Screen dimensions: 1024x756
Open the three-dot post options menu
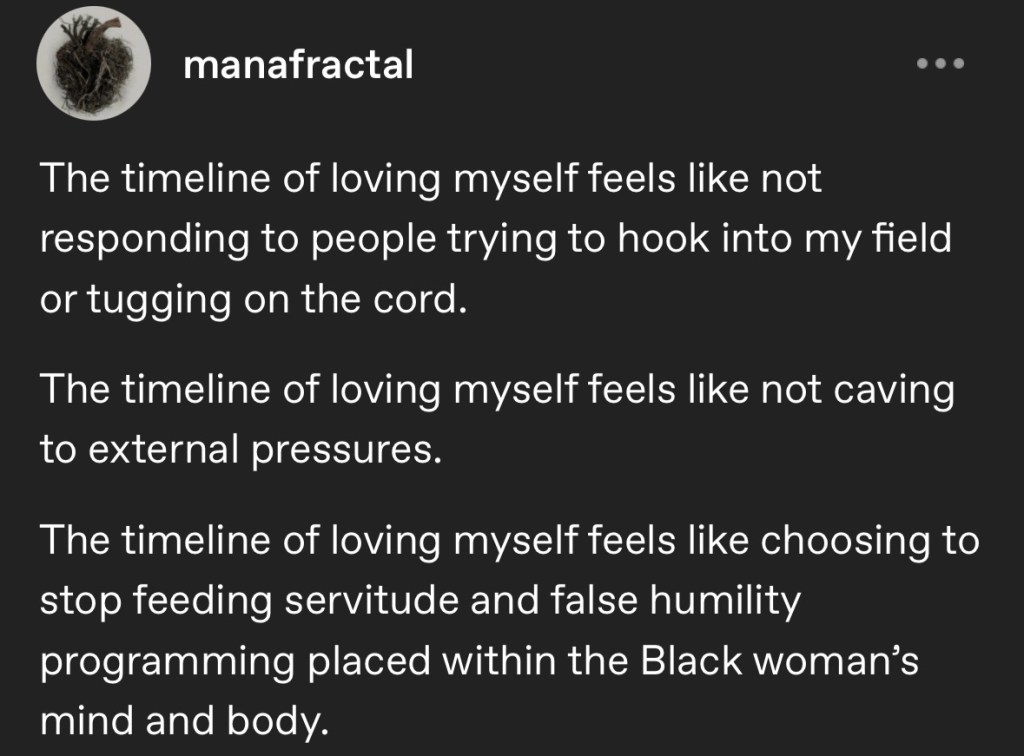[x=940, y=64]
